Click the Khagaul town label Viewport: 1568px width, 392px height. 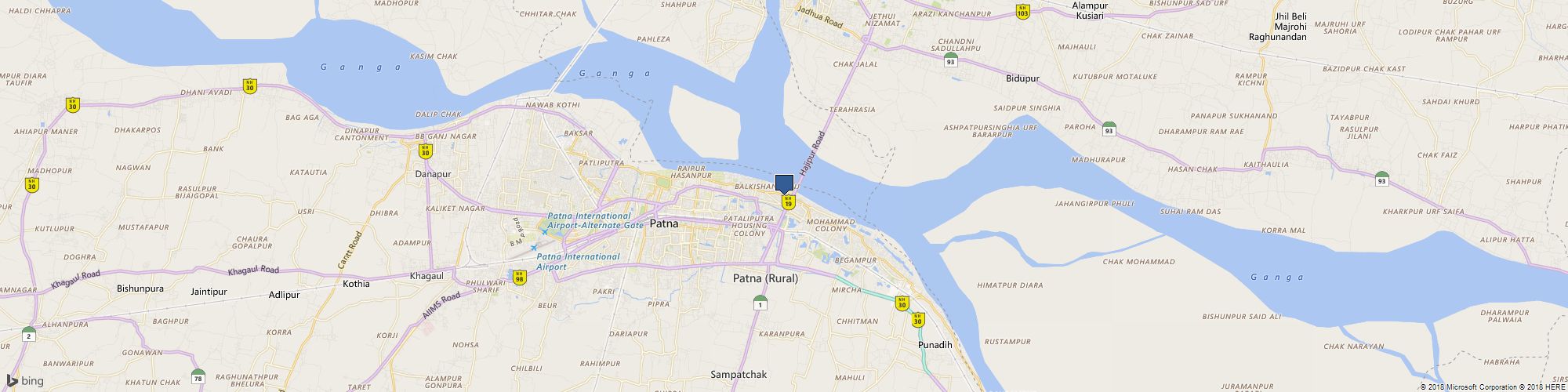click(x=426, y=276)
